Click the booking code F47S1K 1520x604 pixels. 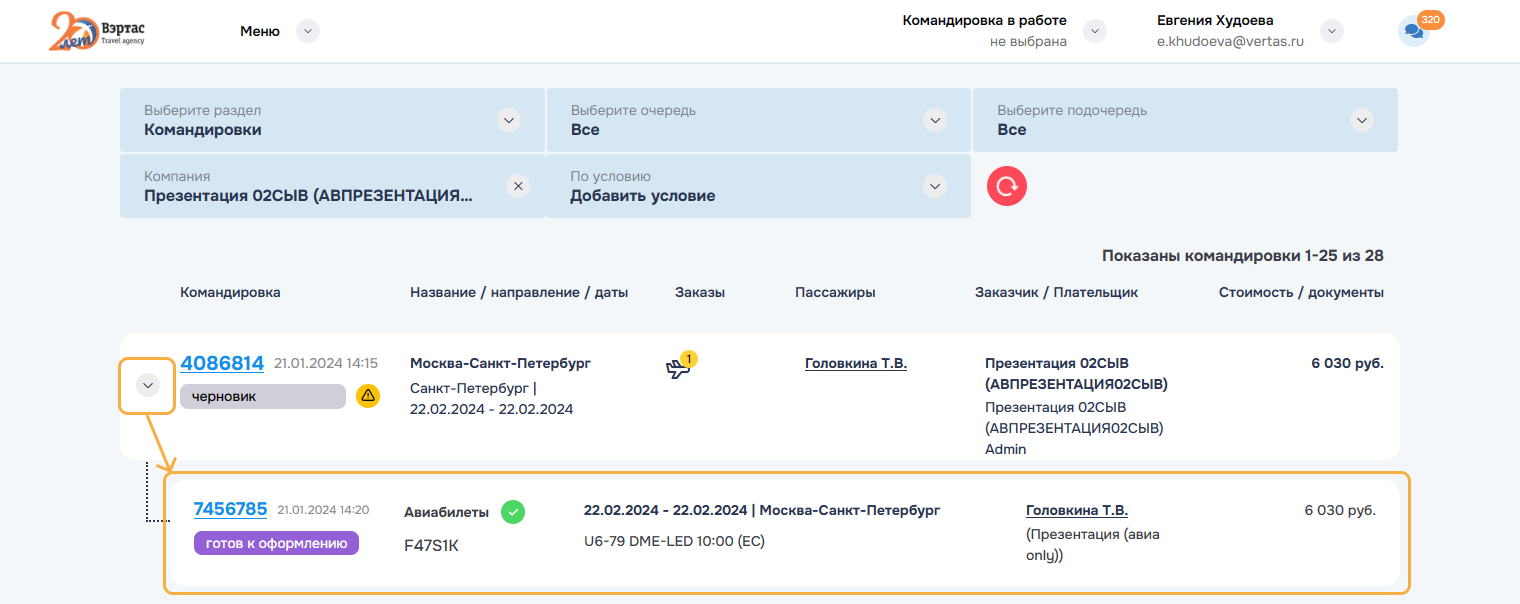pyautogui.click(x=431, y=546)
